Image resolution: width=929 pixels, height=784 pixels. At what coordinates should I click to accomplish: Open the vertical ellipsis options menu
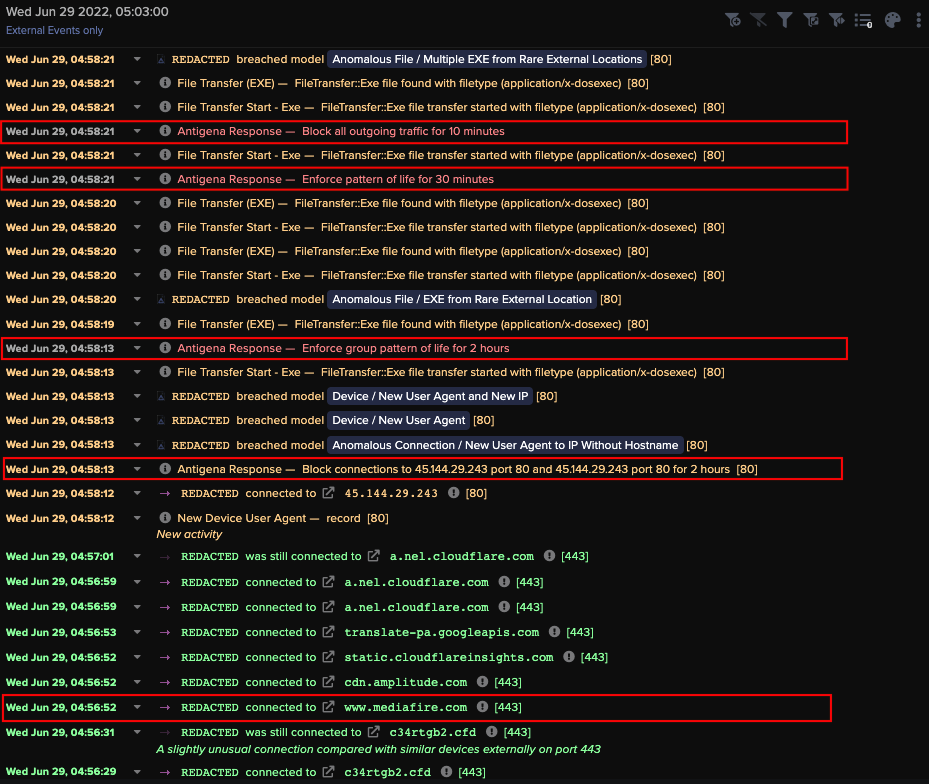coord(918,20)
